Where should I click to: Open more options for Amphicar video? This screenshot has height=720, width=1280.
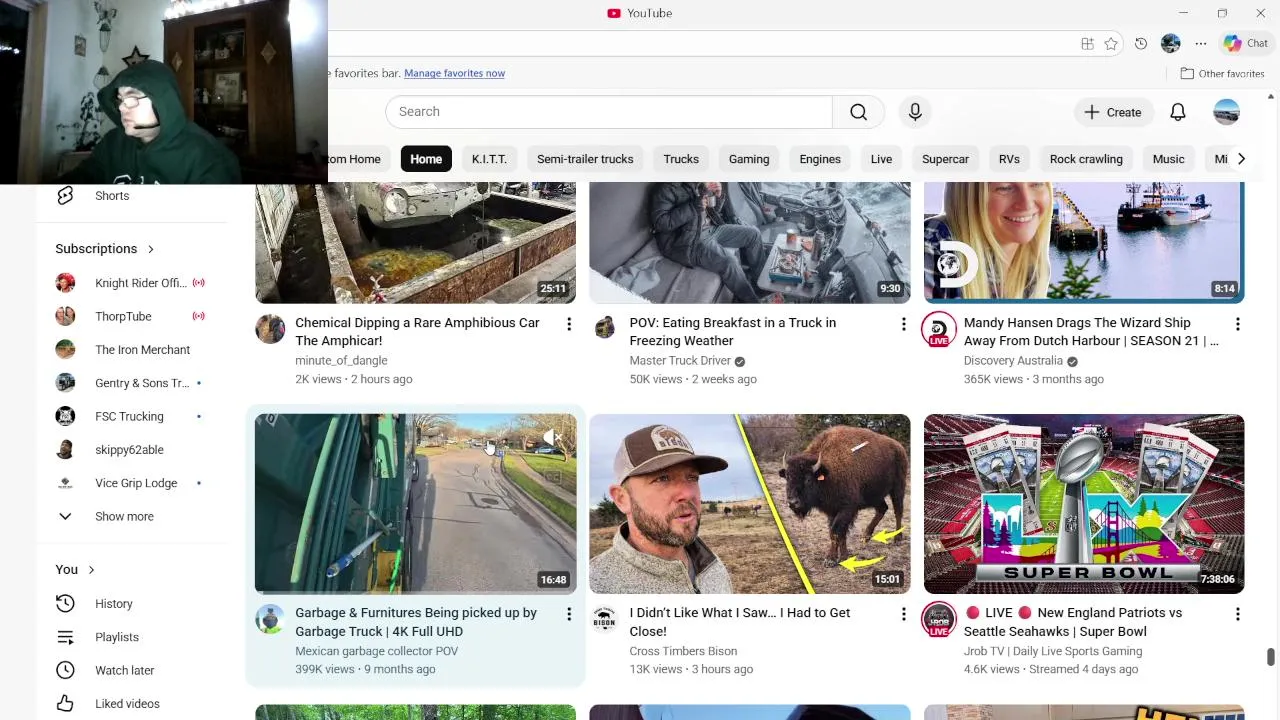pos(569,324)
